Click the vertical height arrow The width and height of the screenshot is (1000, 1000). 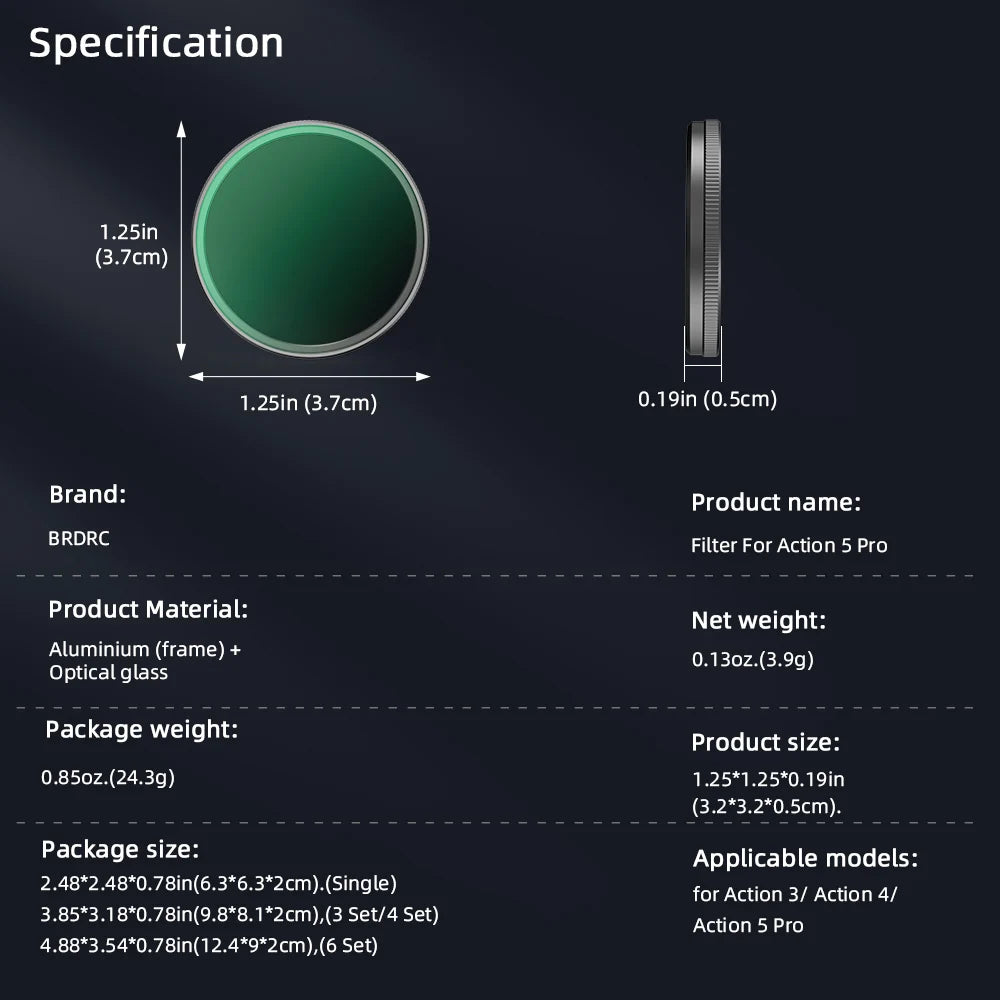(x=181, y=240)
